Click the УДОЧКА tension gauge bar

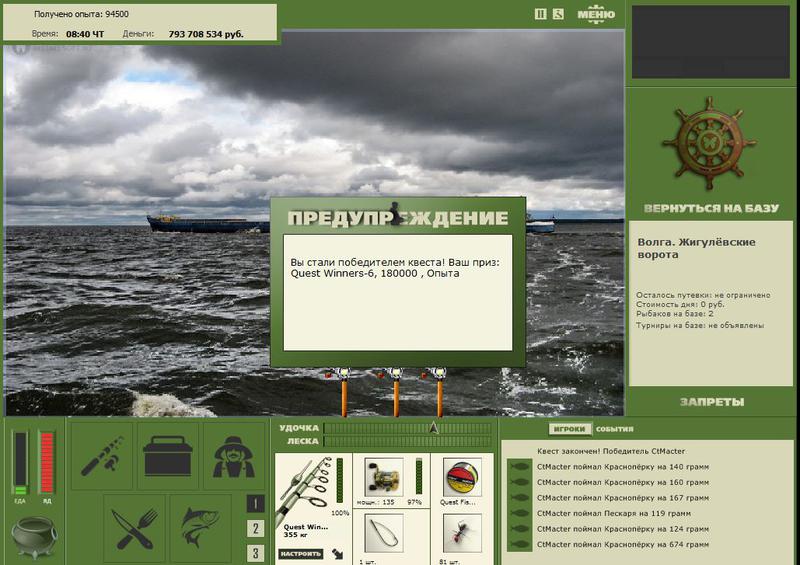[x=407, y=428]
